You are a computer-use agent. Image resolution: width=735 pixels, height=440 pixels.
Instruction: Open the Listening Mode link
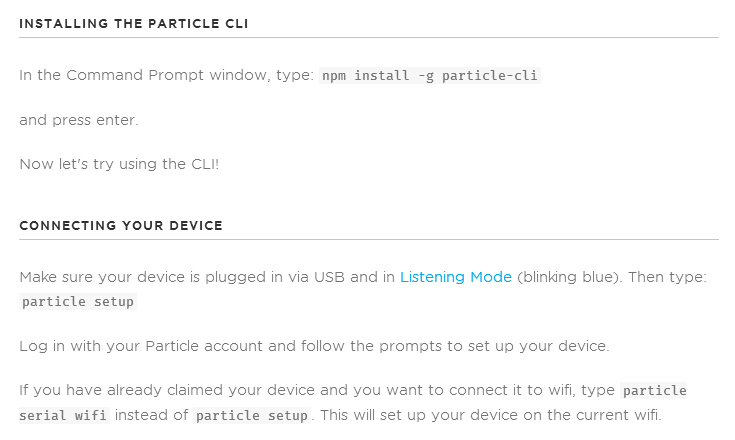456,277
